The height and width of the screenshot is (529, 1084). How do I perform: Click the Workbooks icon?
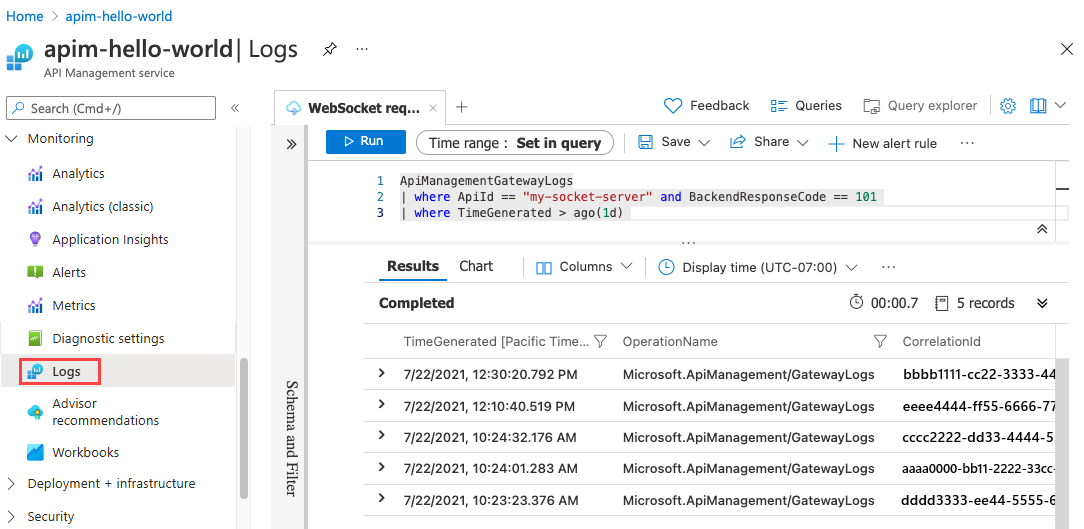35,452
